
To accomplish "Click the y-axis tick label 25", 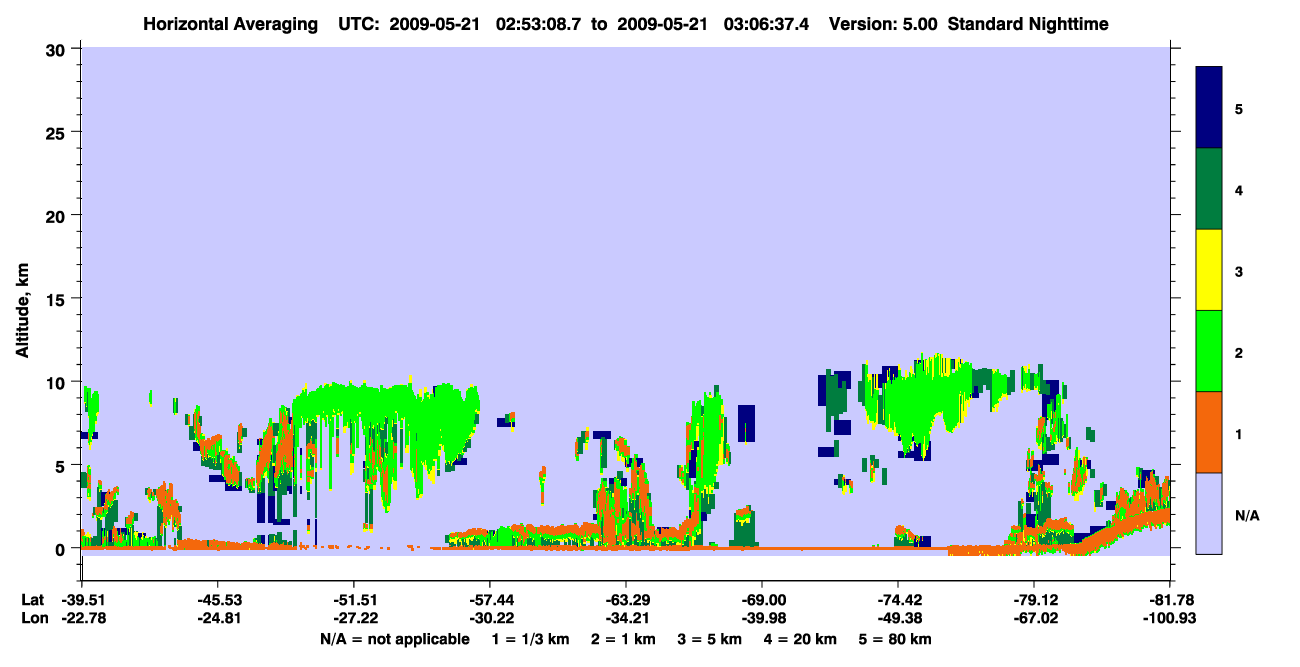I will pyautogui.click(x=58, y=132).
